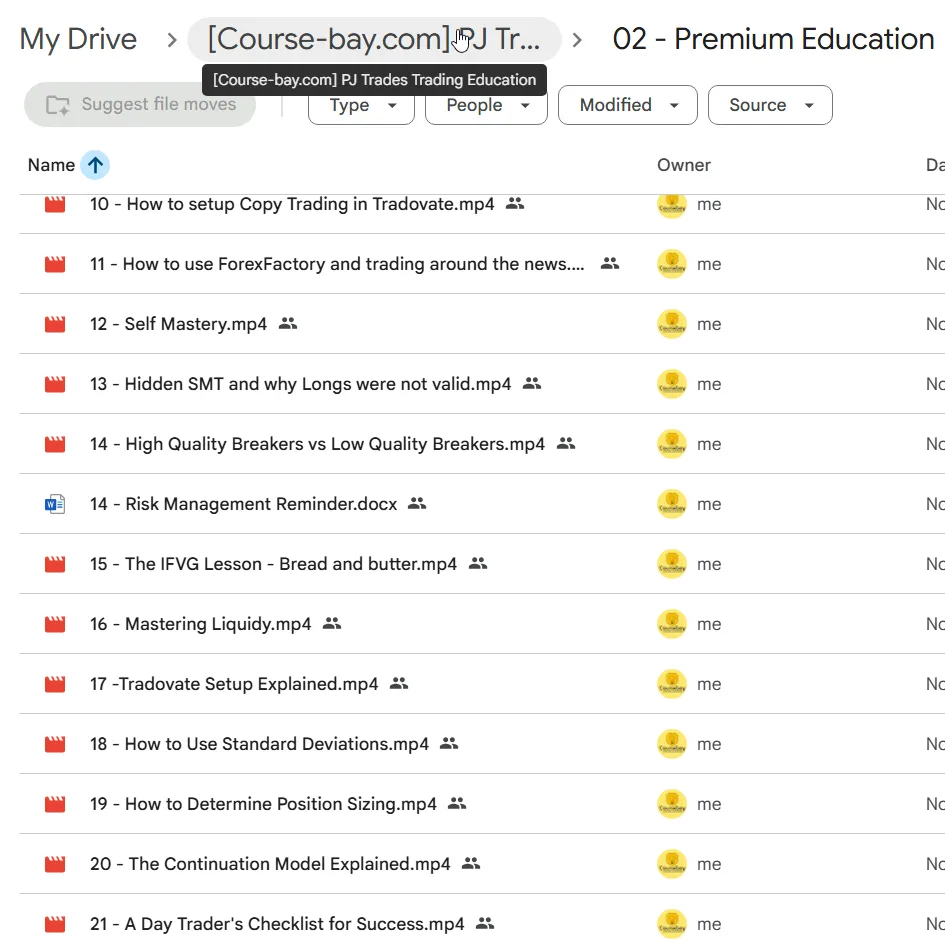Click owner "me" in 18 - Standard Deviations row
This screenshot has height=951, width=945.
[709, 745]
